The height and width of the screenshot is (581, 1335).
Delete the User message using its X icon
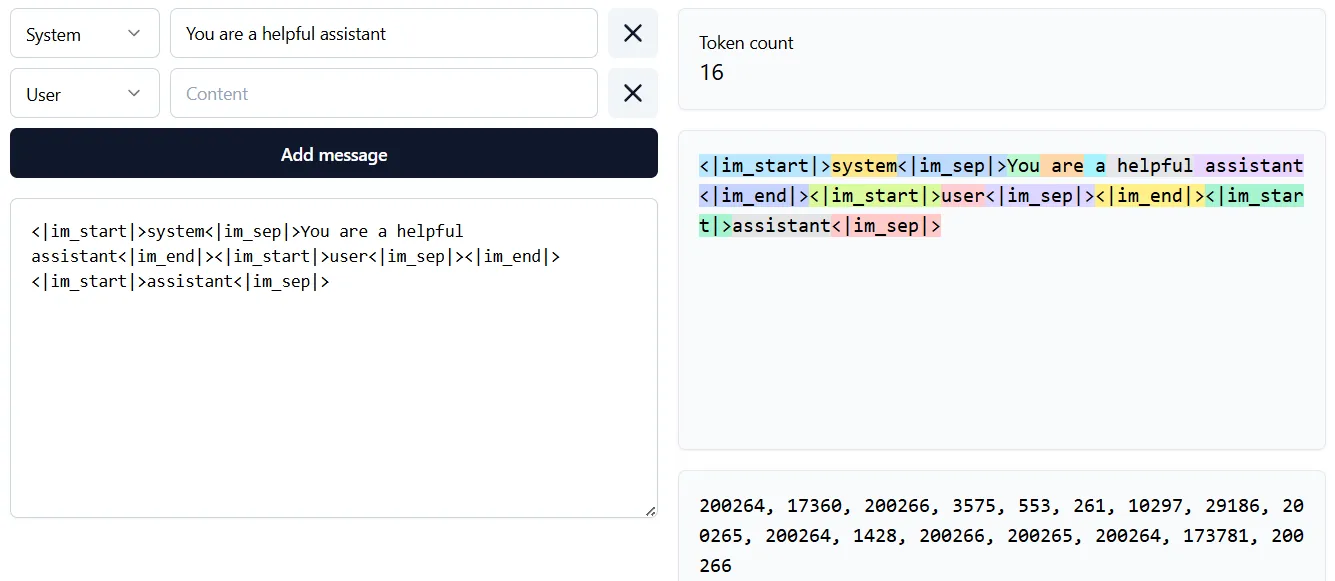click(632, 94)
